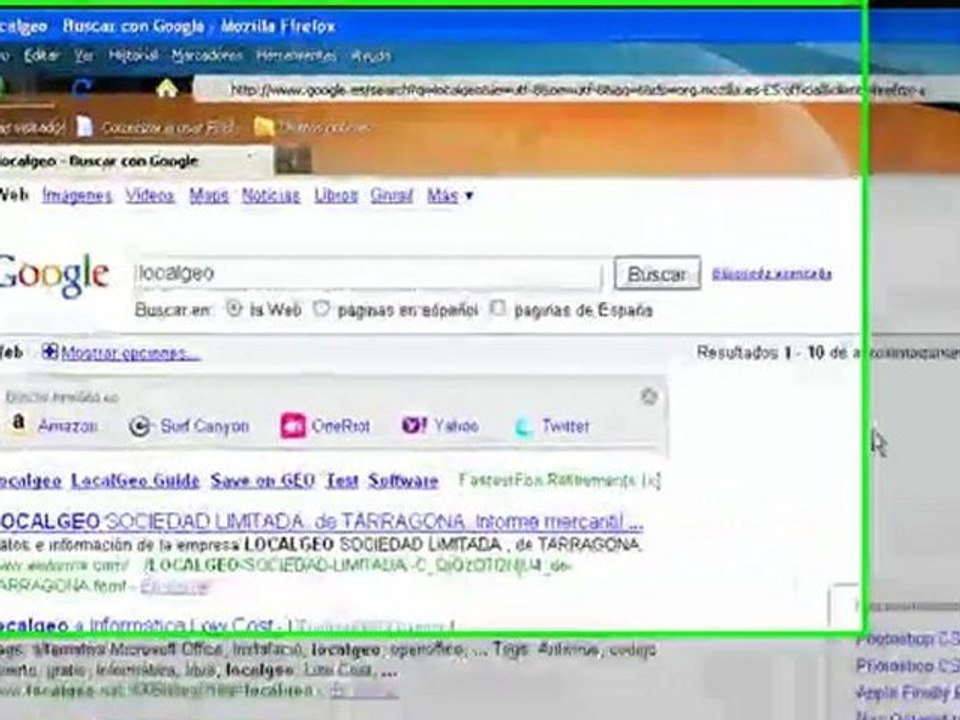The width and height of the screenshot is (960, 720).
Task: Go to the Maps link
Action: pos(209,196)
